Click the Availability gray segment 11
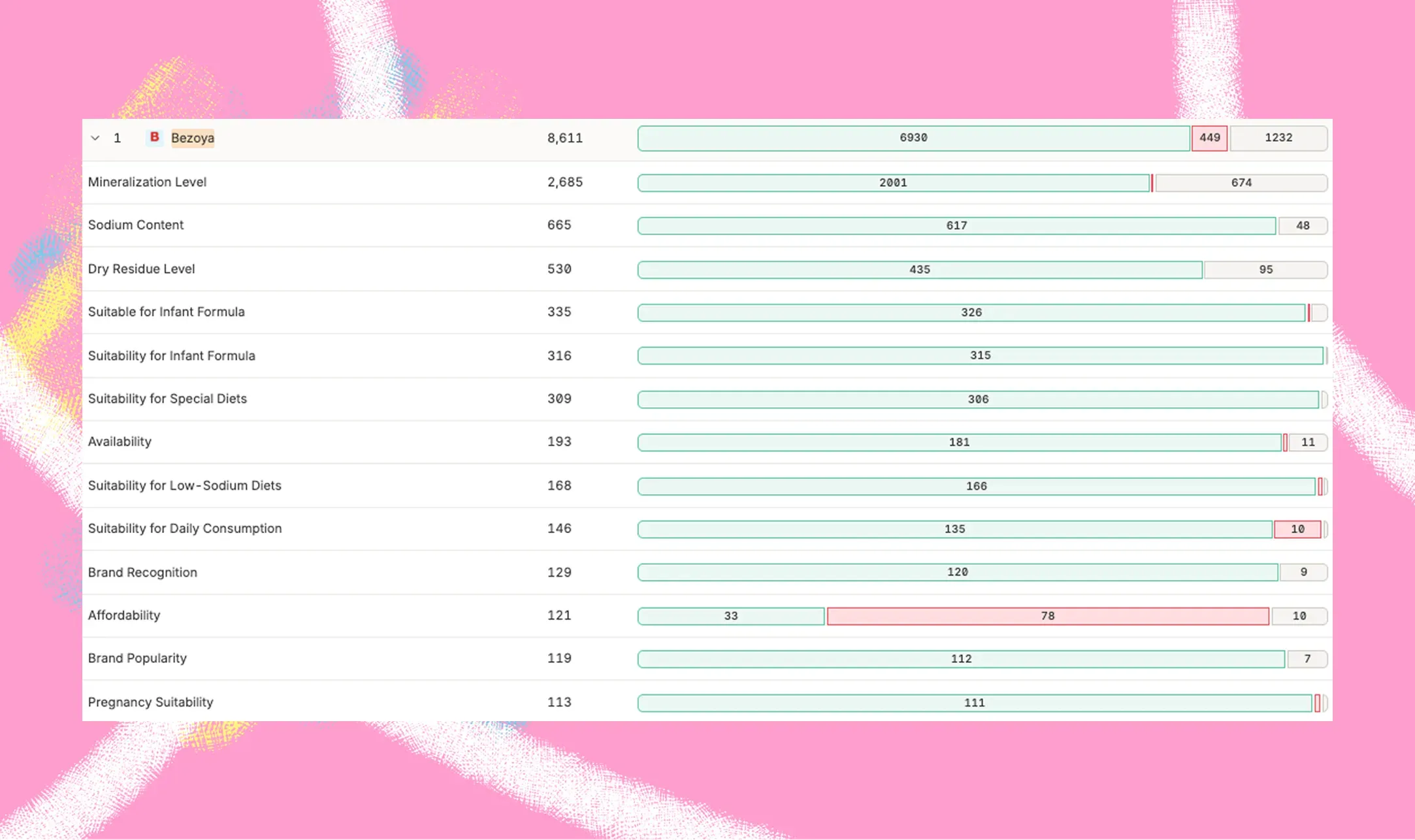This screenshot has width=1415, height=840. tap(1308, 443)
